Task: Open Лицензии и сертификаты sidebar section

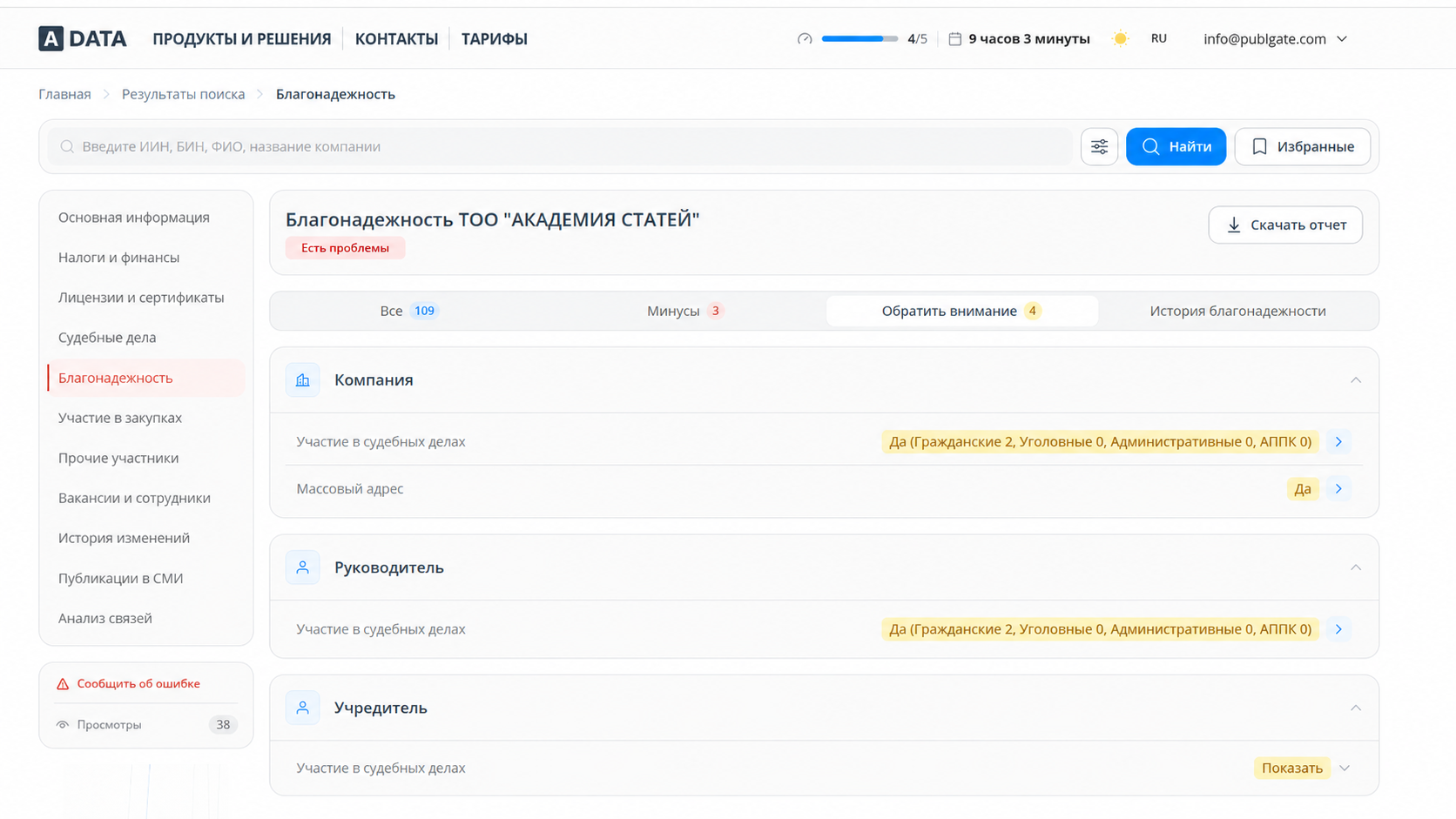Action: point(141,298)
